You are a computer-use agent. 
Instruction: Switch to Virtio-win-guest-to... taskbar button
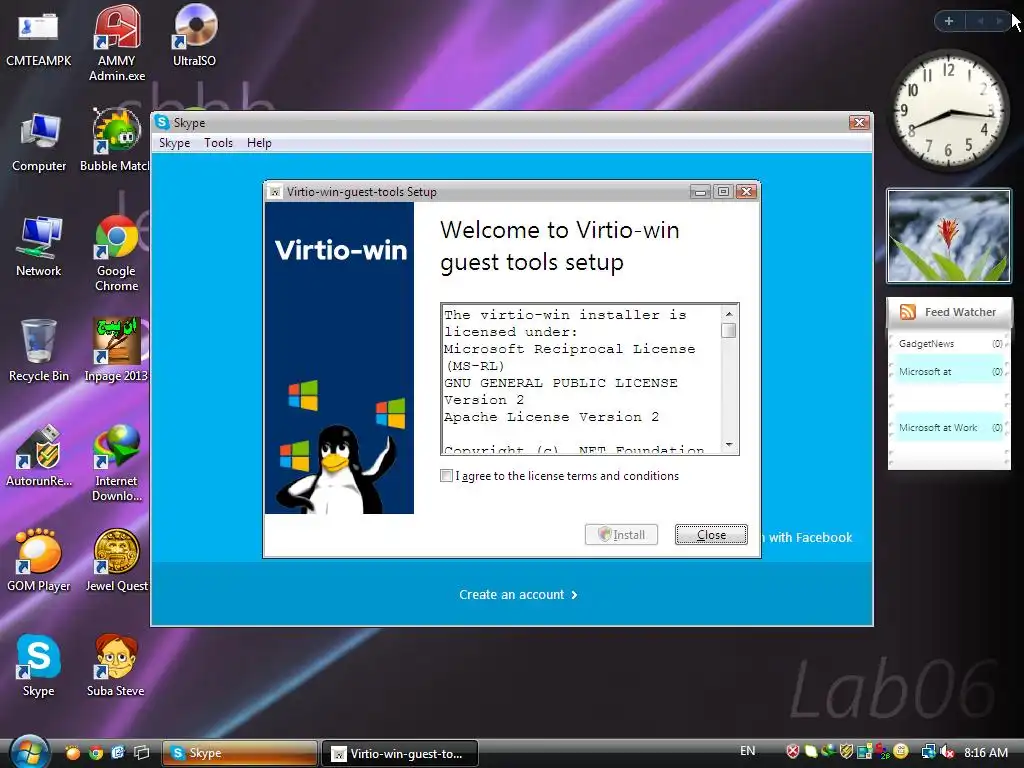[400, 753]
